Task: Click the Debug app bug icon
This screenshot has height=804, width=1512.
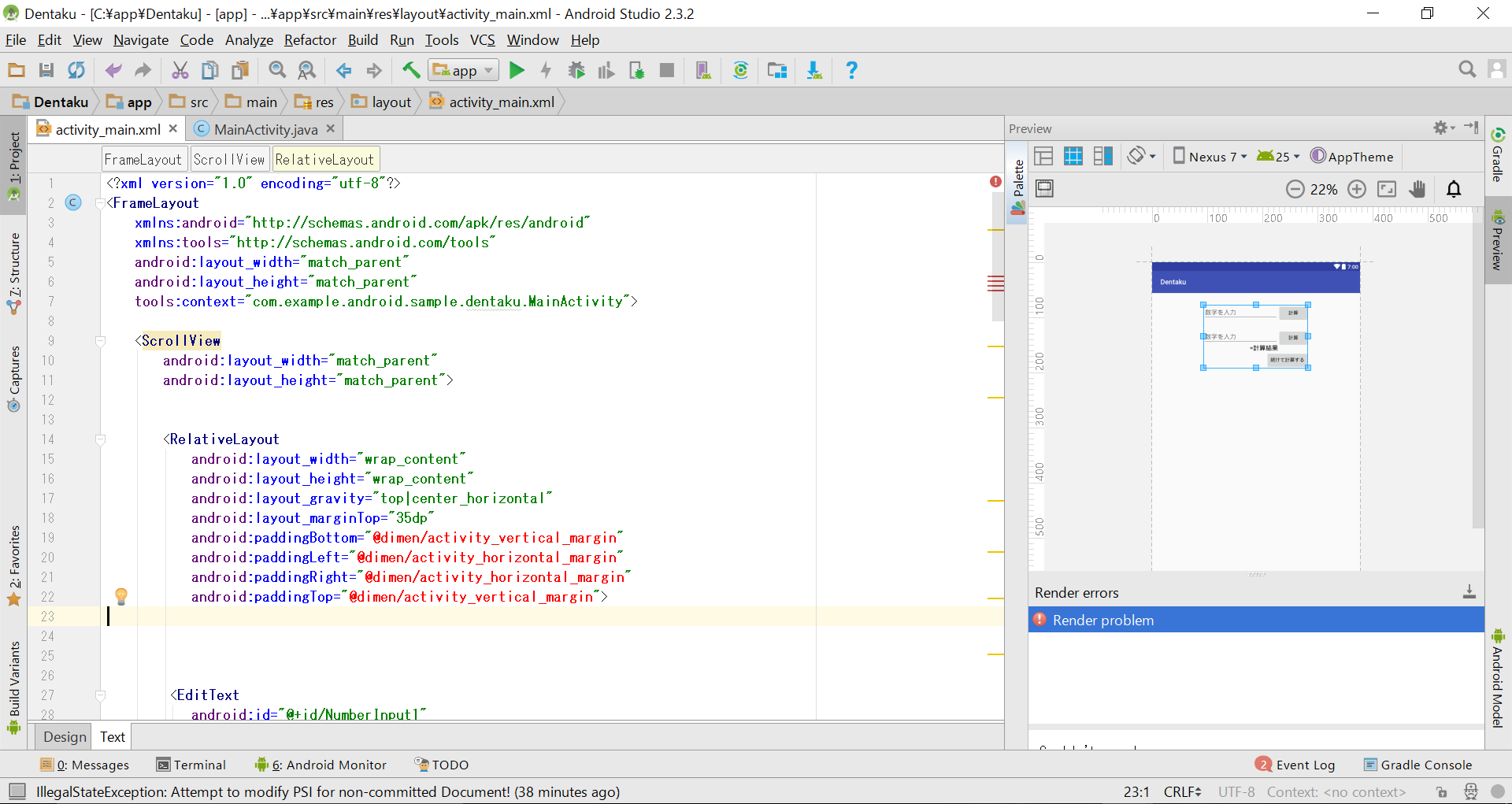Action: click(576, 71)
